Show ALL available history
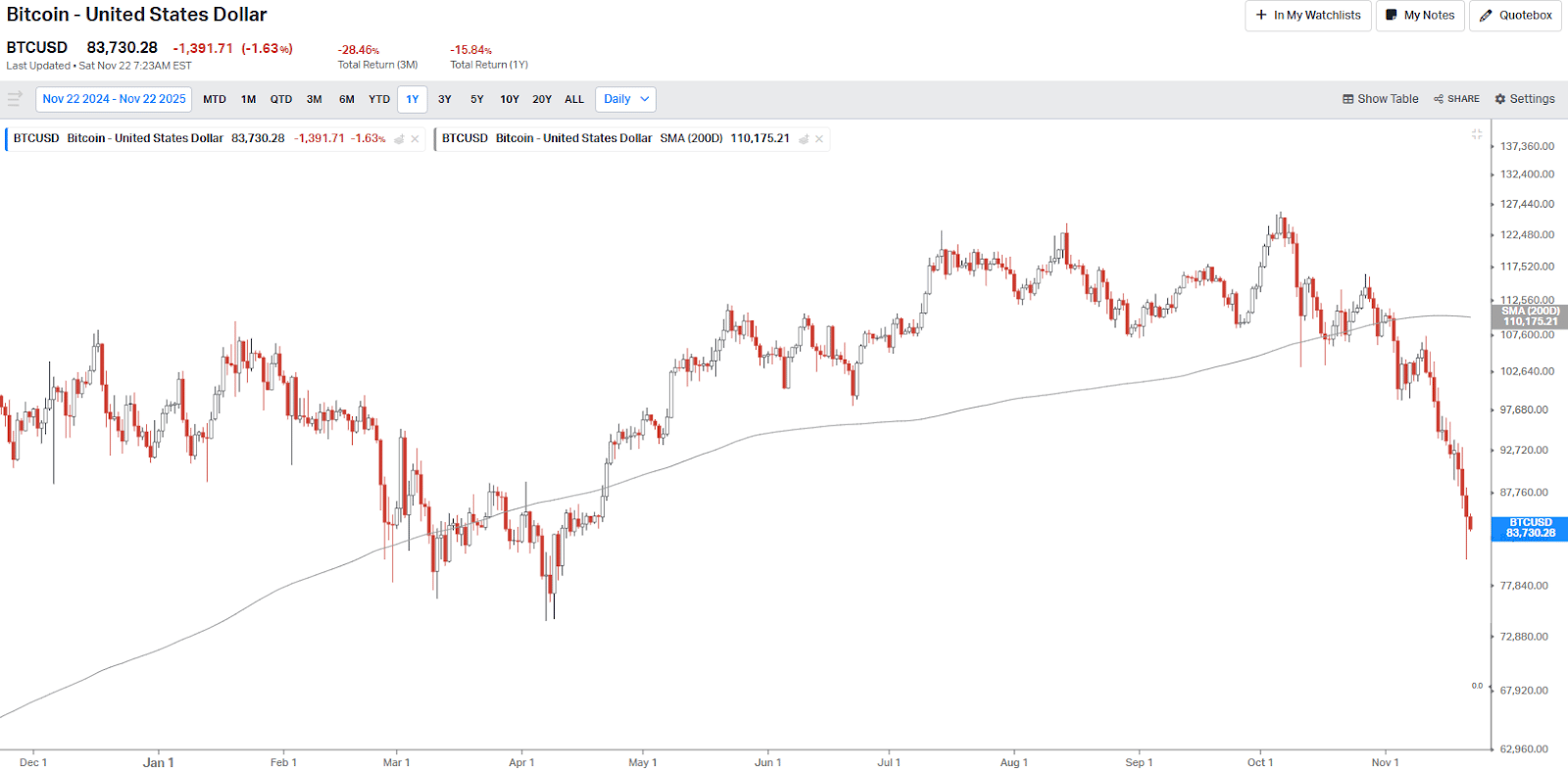 point(574,99)
